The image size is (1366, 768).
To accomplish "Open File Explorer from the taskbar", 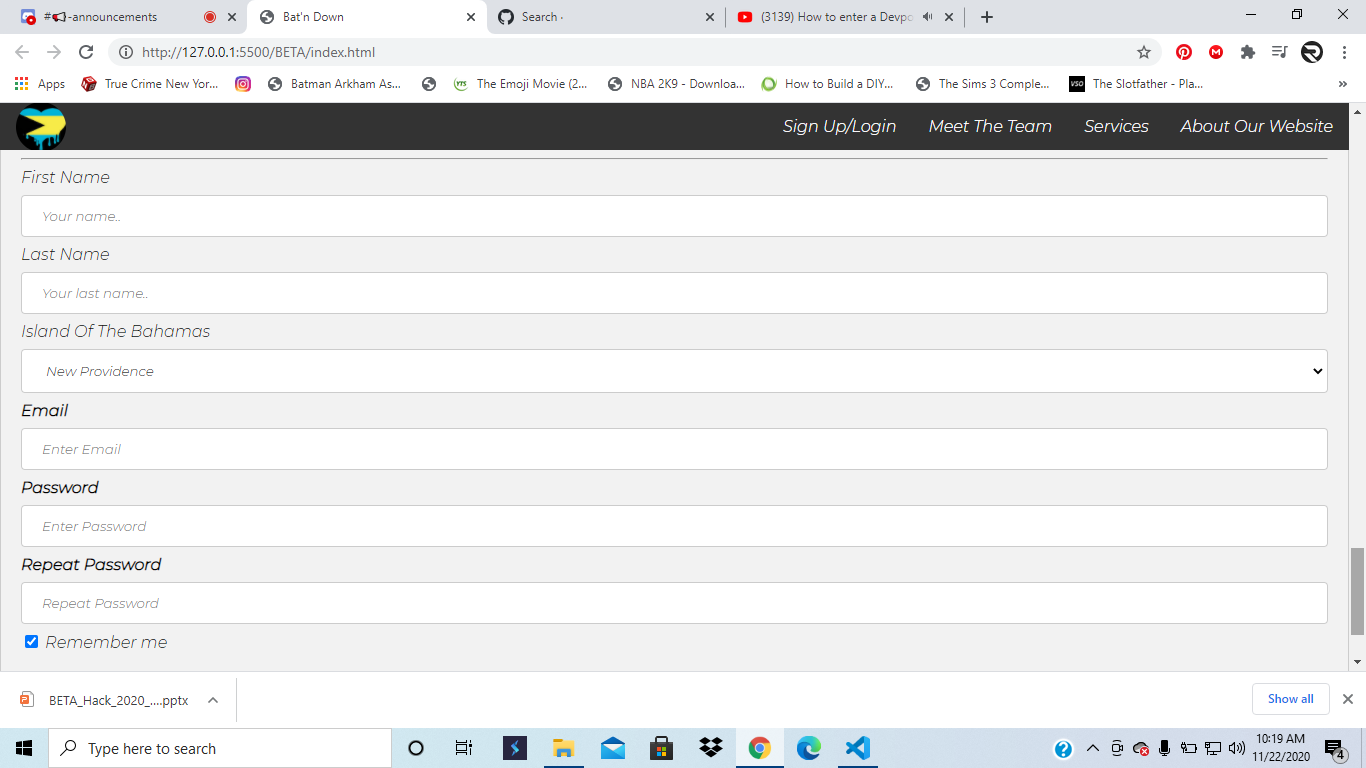I will 563,748.
